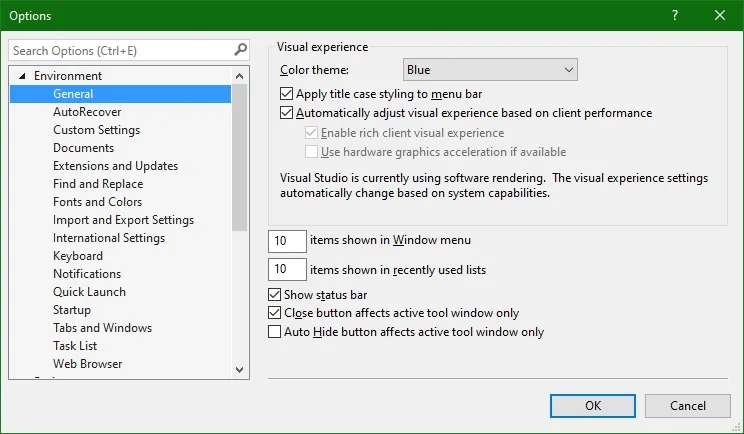Open the Task List page

[x=75, y=346]
